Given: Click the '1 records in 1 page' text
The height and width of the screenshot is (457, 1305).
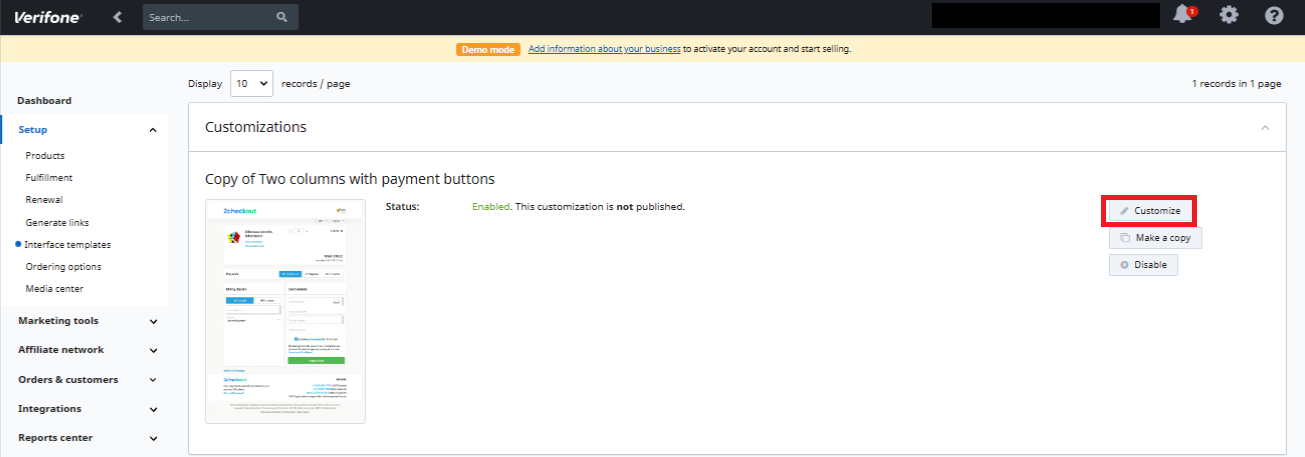Looking at the screenshot, I should 1236,84.
